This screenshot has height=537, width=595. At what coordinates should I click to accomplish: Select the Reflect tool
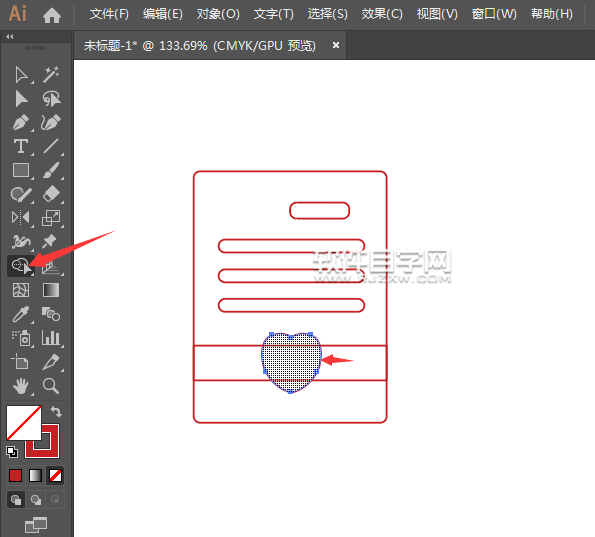21,218
